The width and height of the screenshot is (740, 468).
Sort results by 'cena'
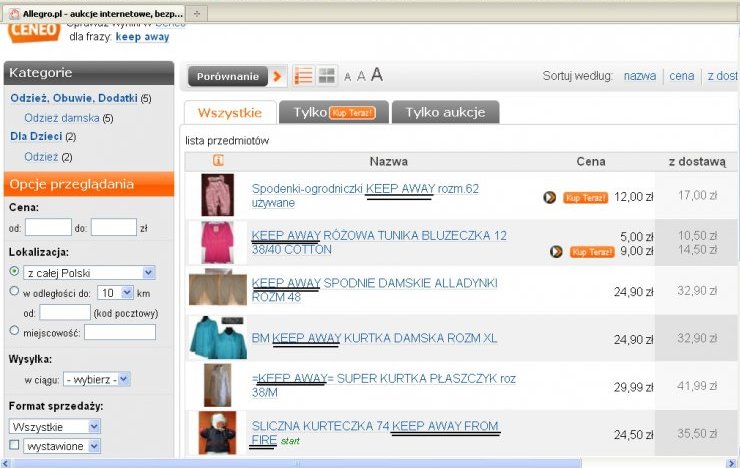coord(681,76)
